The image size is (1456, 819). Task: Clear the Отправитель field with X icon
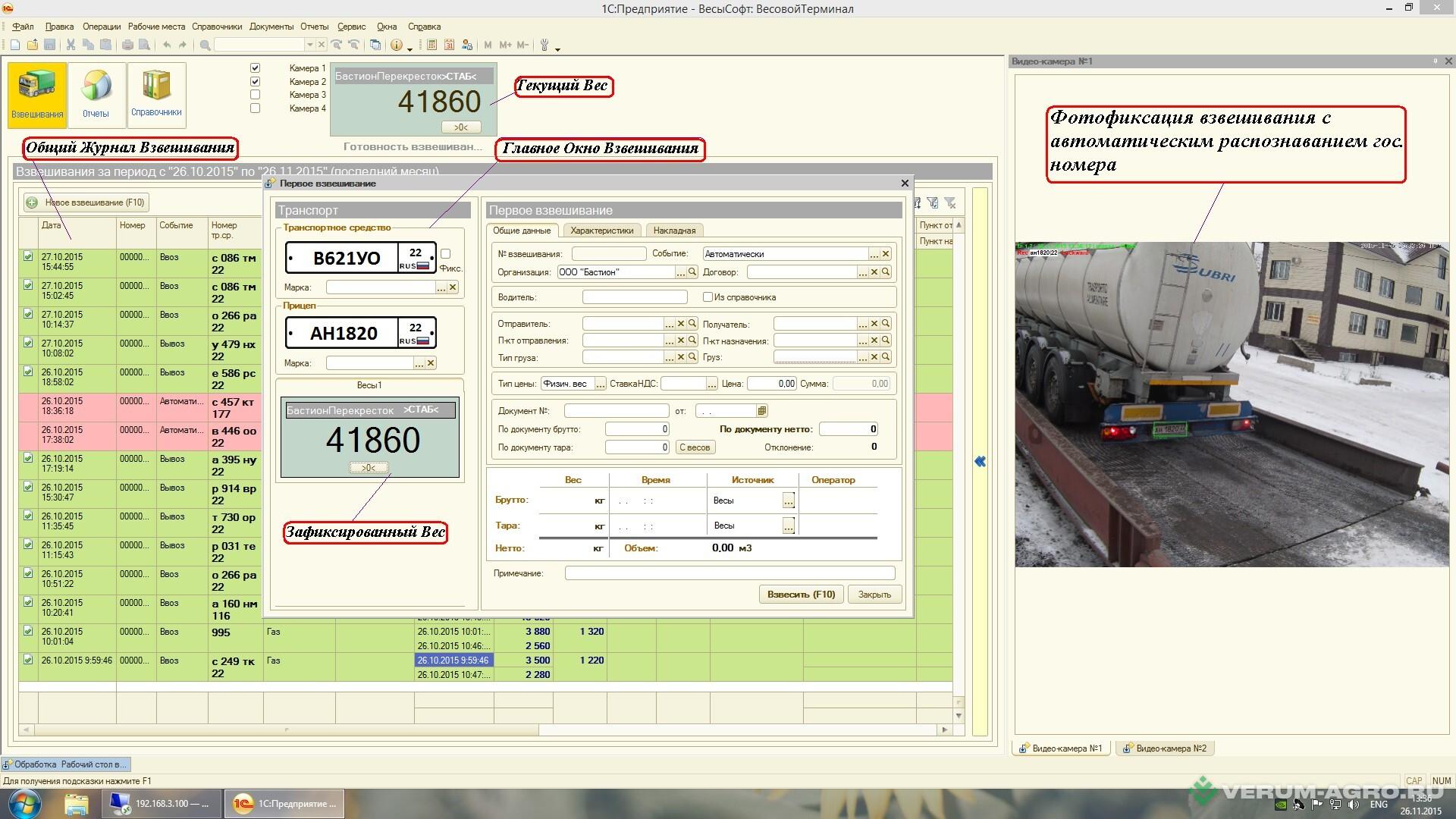pyautogui.click(x=681, y=324)
